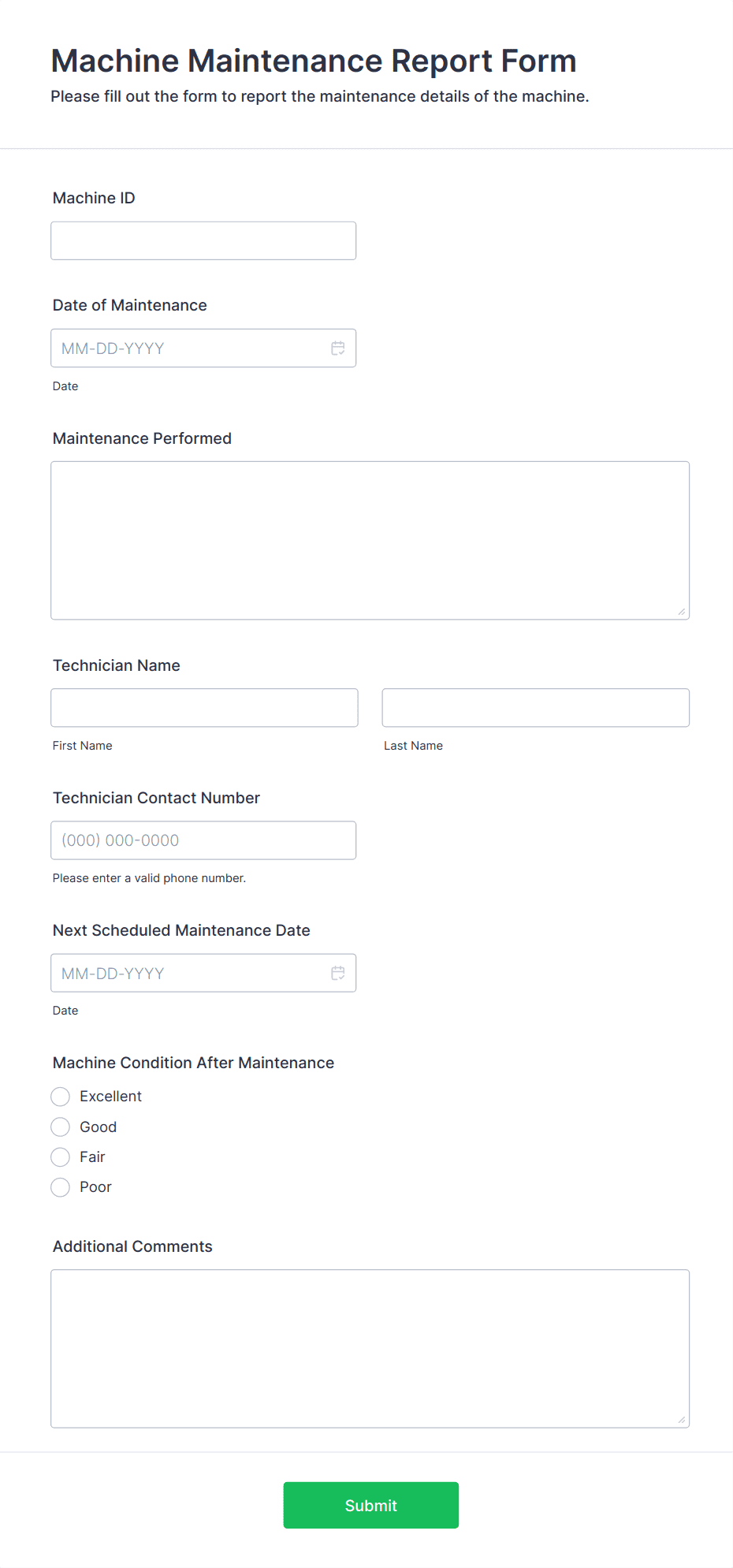733x1568 pixels.
Task: Open the Next Scheduled Maintenance calendar picker
Action: [x=338, y=973]
